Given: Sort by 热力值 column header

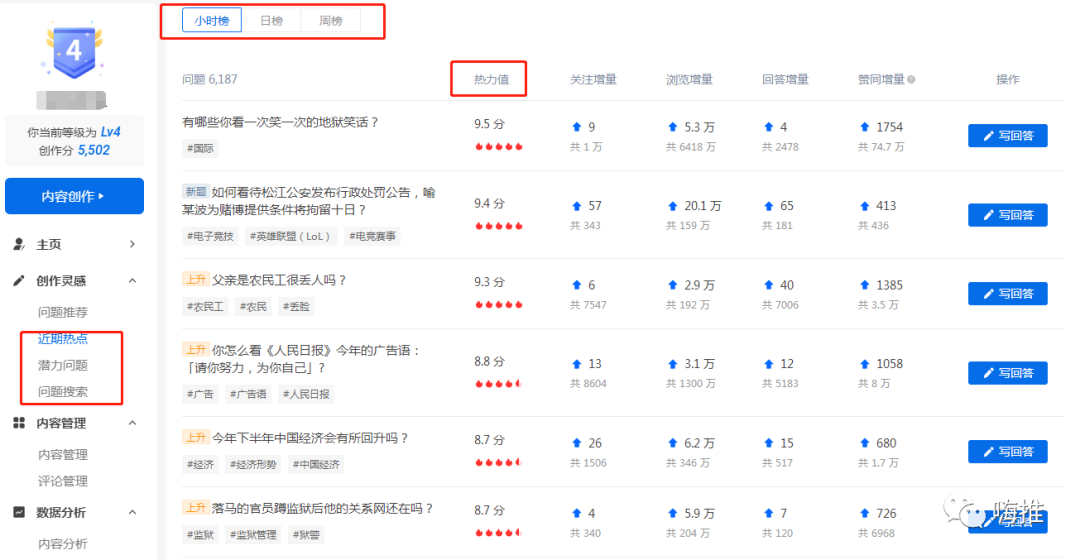Looking at the screenshot, I should click(x=491, y=79).
